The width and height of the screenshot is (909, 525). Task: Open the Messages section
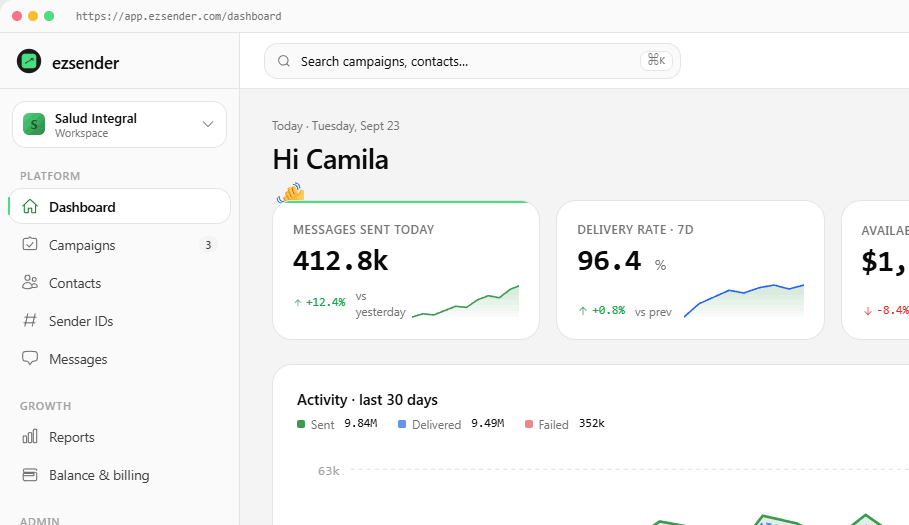[x=119, y=359]
